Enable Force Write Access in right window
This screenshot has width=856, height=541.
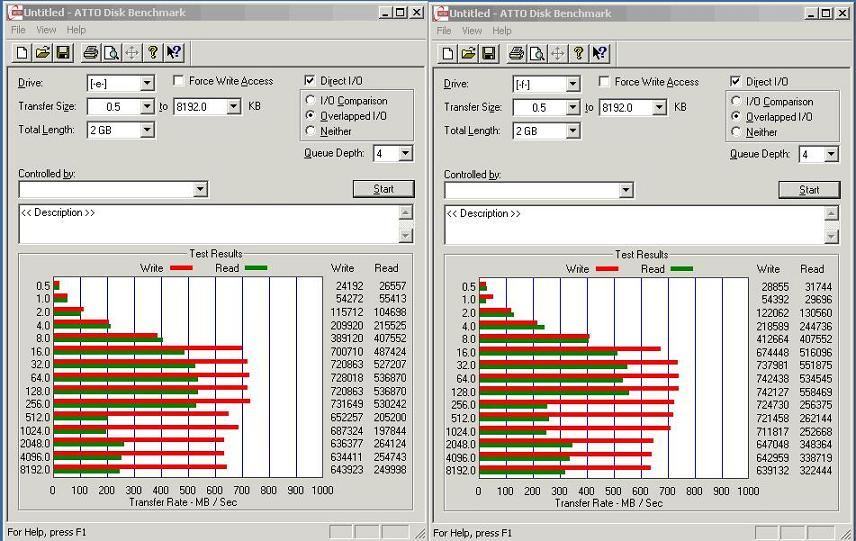(604, 82)
